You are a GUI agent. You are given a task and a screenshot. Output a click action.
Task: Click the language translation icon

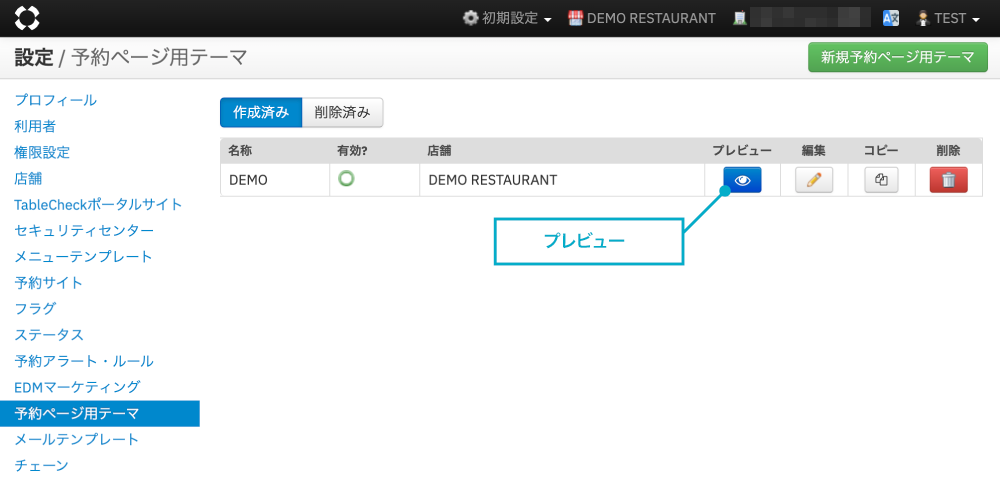click(x=890, y=18)
